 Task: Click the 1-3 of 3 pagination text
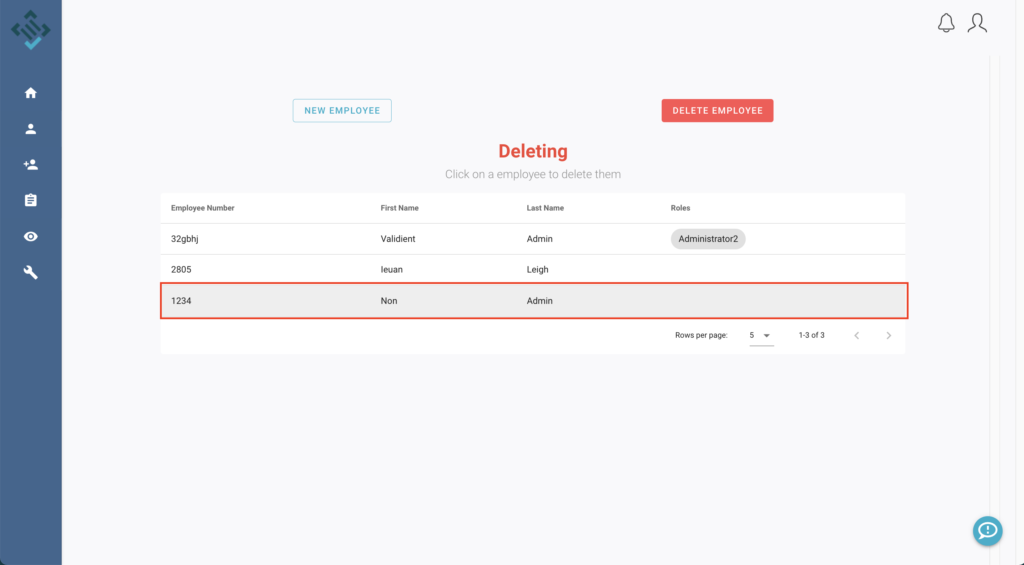coord(811,335)
